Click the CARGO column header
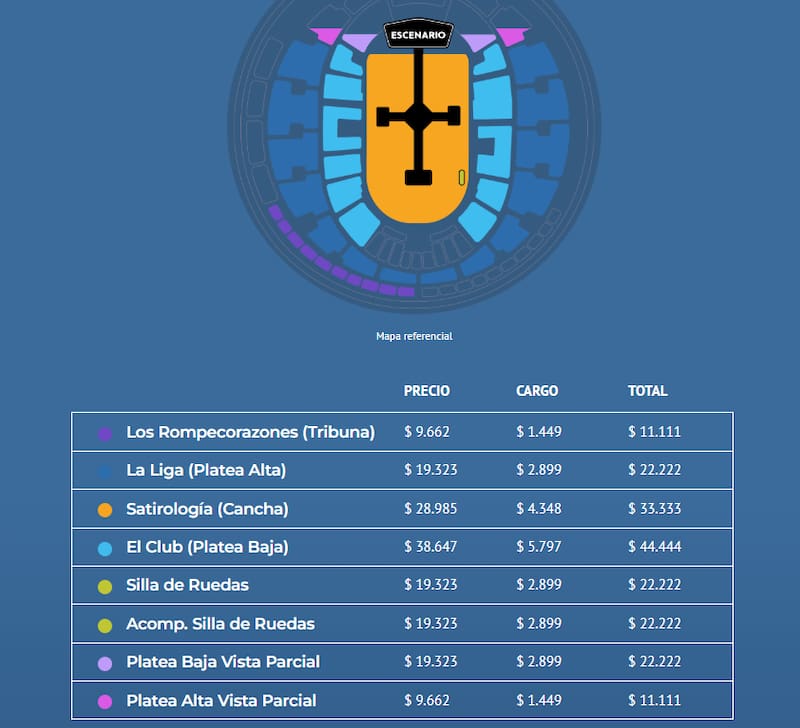The width and height of the screenshot is (800, 728). [x=537, y=391]
